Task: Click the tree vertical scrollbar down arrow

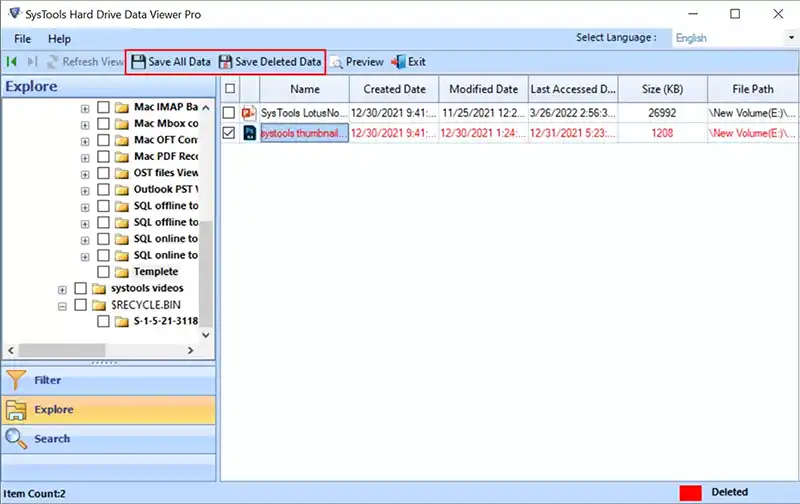Action: [206, 335]
